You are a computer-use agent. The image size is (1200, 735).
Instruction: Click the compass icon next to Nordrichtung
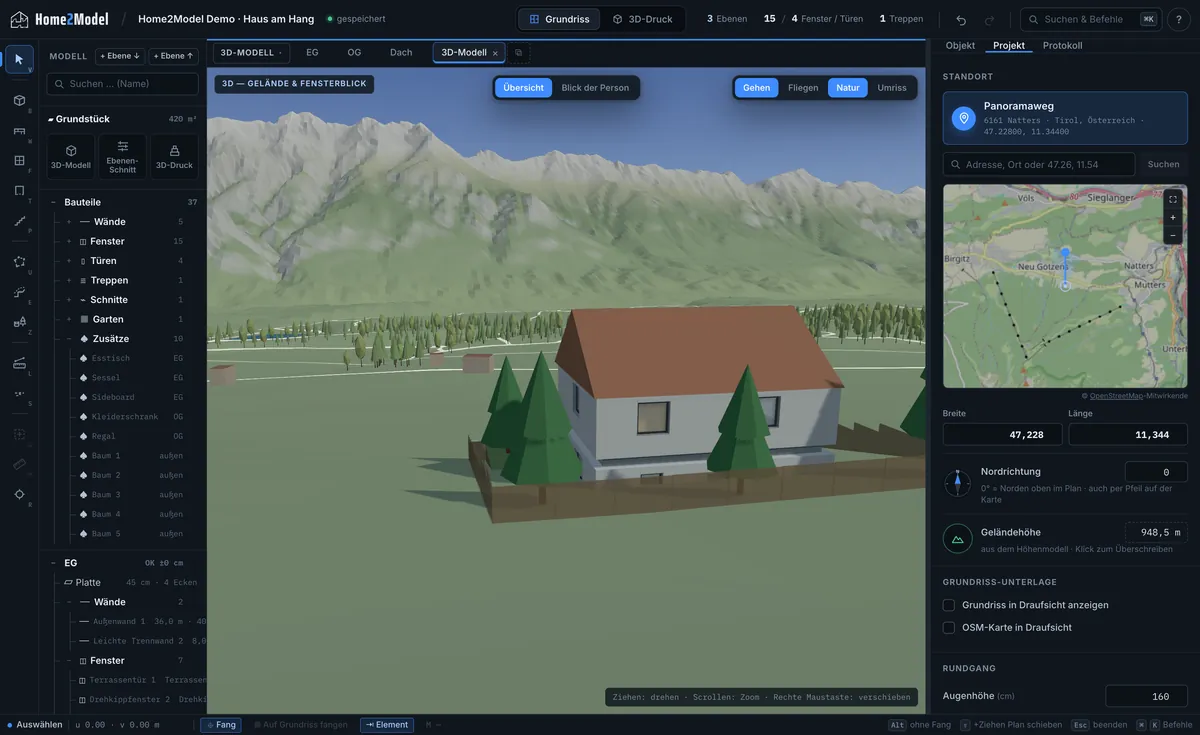click(x=957, y=483)
